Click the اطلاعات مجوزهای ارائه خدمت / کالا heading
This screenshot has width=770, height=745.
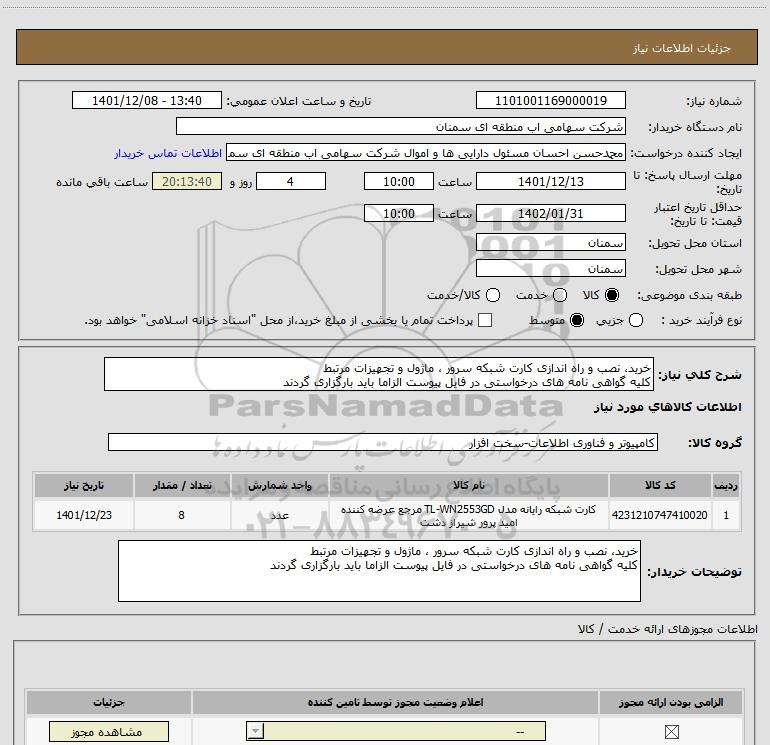pyautogui.click(x=667, y=629)
